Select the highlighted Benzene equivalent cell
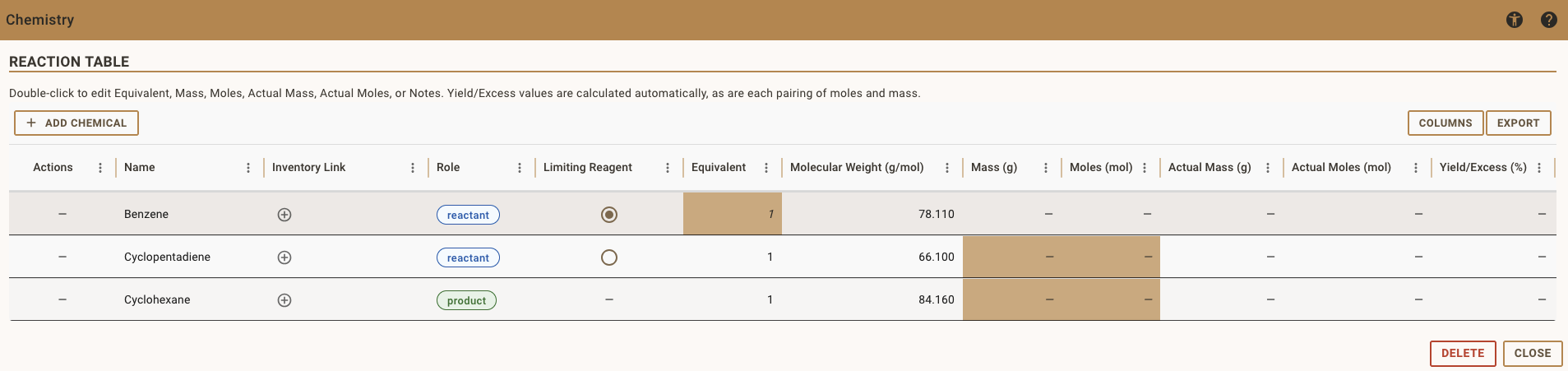 click(x=732, y=214)
